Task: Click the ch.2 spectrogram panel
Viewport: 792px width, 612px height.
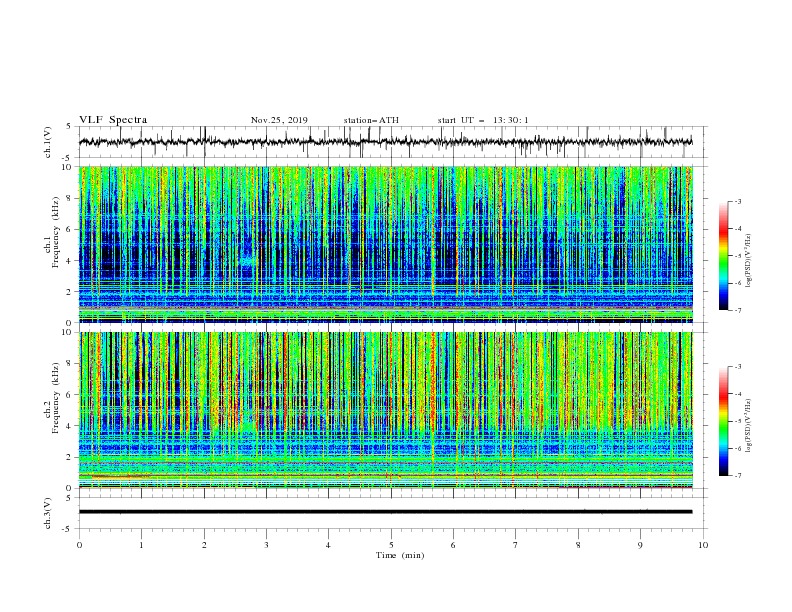Action: pyautogui.click(x=385, y=410)
